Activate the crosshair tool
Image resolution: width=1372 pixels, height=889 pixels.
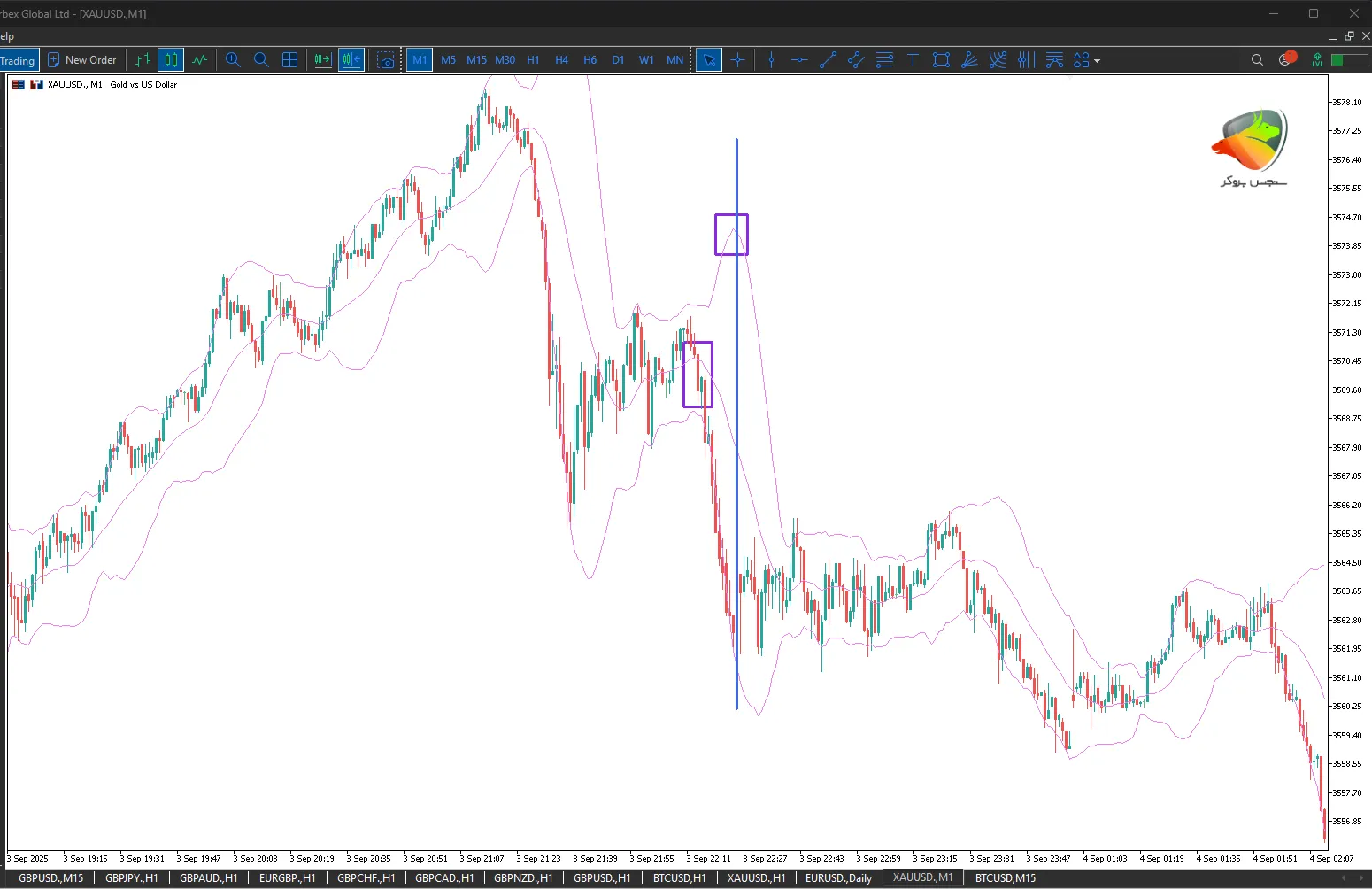click(x=737, y=60)
